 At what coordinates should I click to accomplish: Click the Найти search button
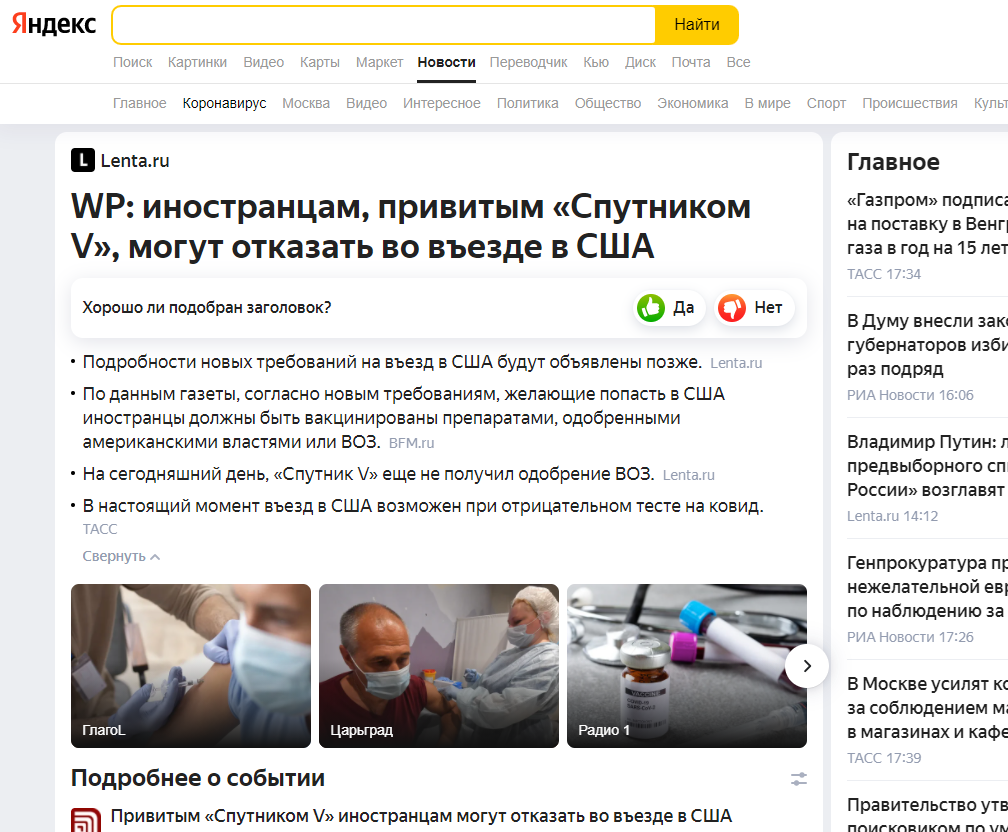tap(697, 24)
